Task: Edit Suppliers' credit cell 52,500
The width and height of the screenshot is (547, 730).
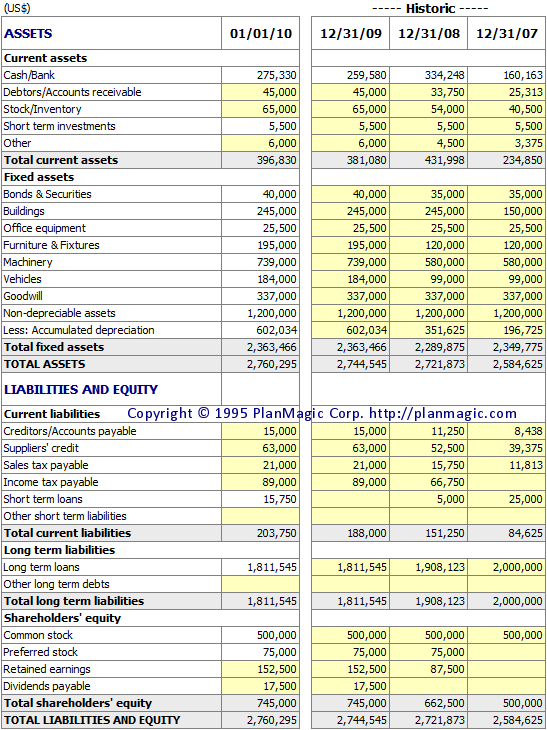Action: pos(429,448)
